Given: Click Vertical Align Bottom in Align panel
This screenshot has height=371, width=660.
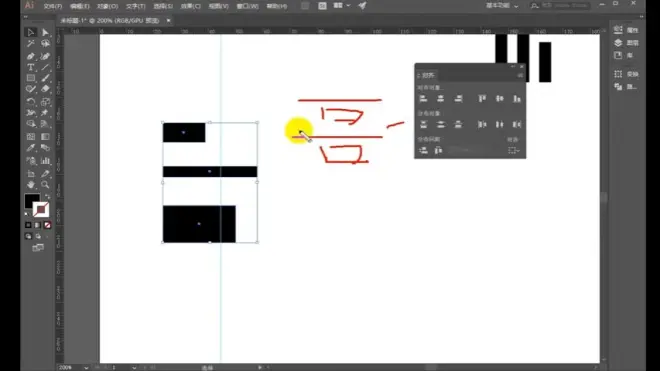Looking at the screenshot, I should coord(516,99).
